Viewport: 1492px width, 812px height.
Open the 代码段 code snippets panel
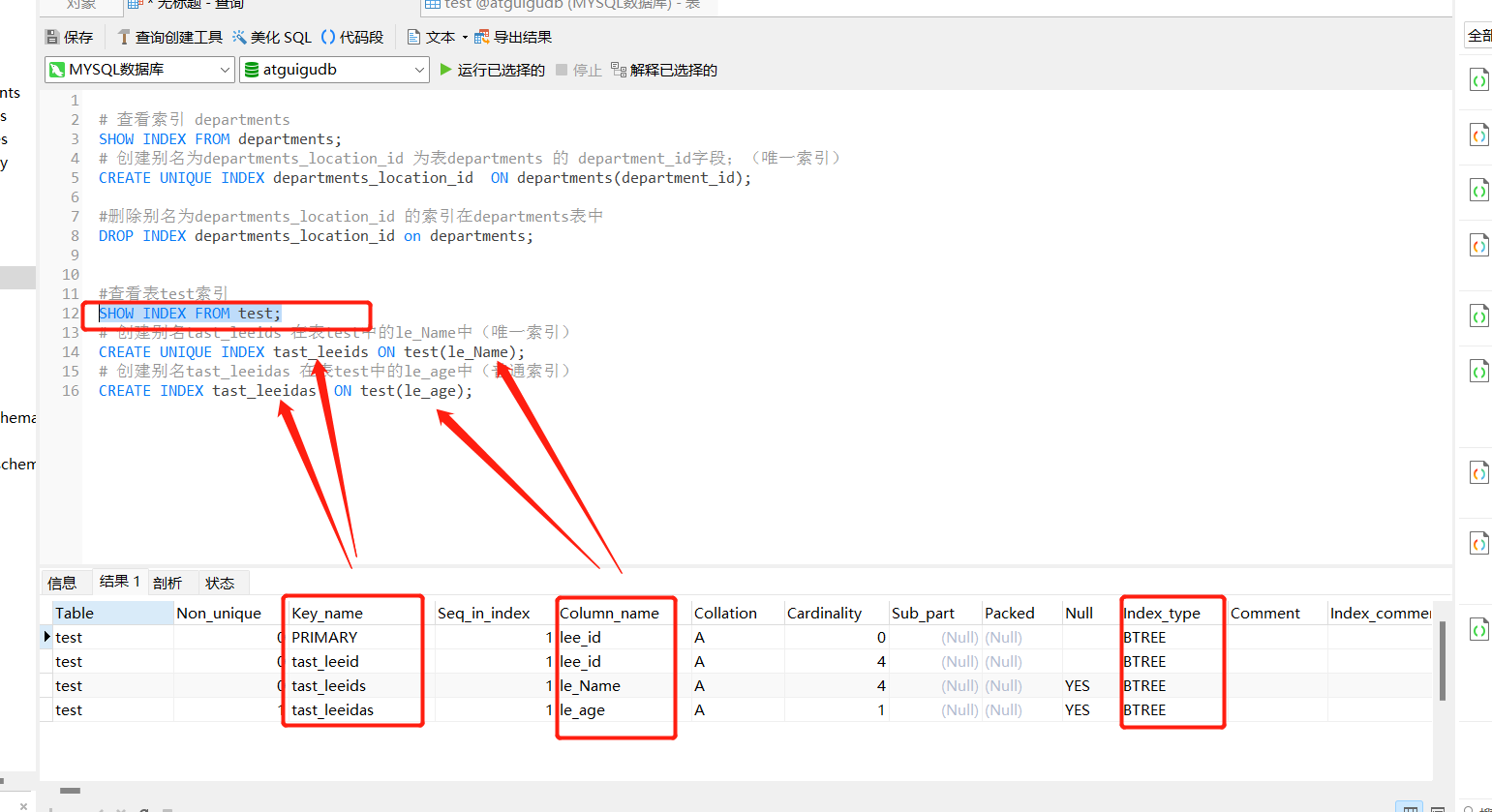point(351,38)
